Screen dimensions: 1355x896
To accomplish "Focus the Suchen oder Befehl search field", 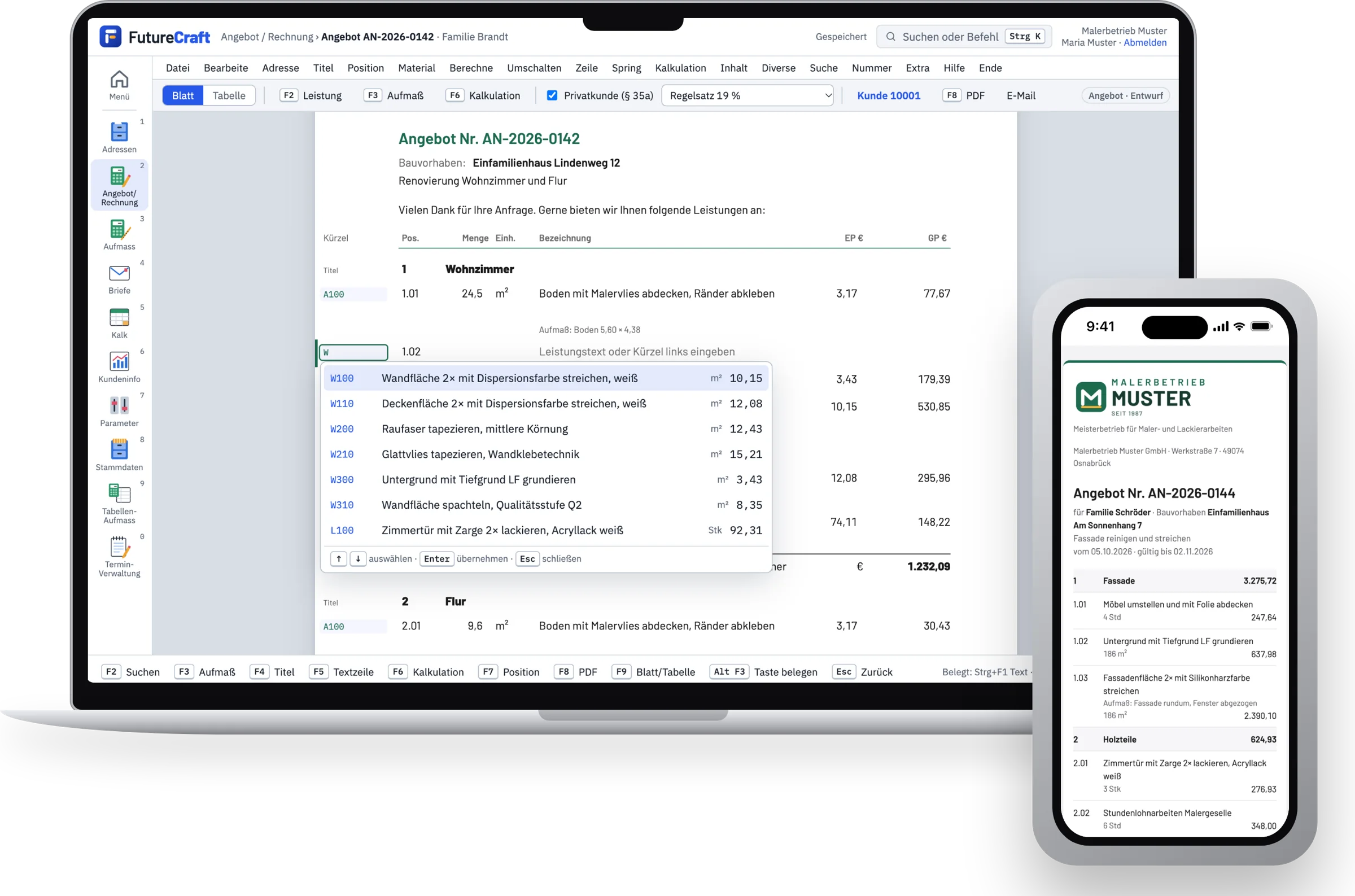I will pos(964,37).
